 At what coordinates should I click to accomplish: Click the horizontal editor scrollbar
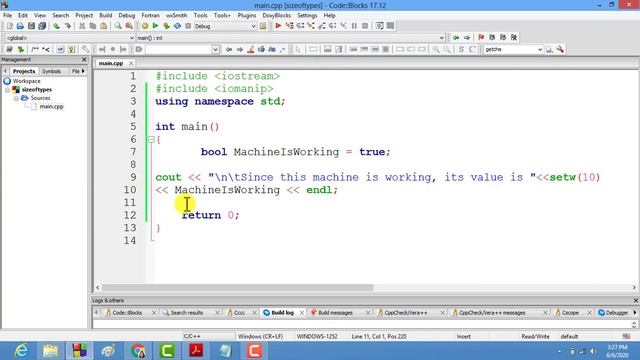point(237,287)
